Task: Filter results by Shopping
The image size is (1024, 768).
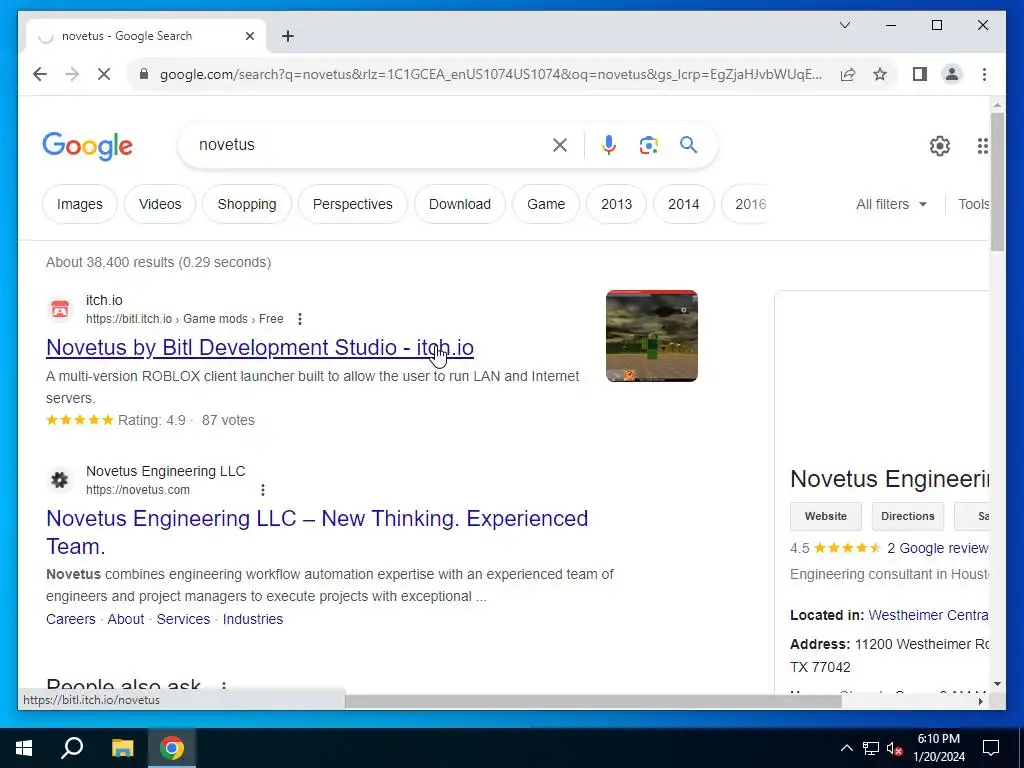Action: 247,204
